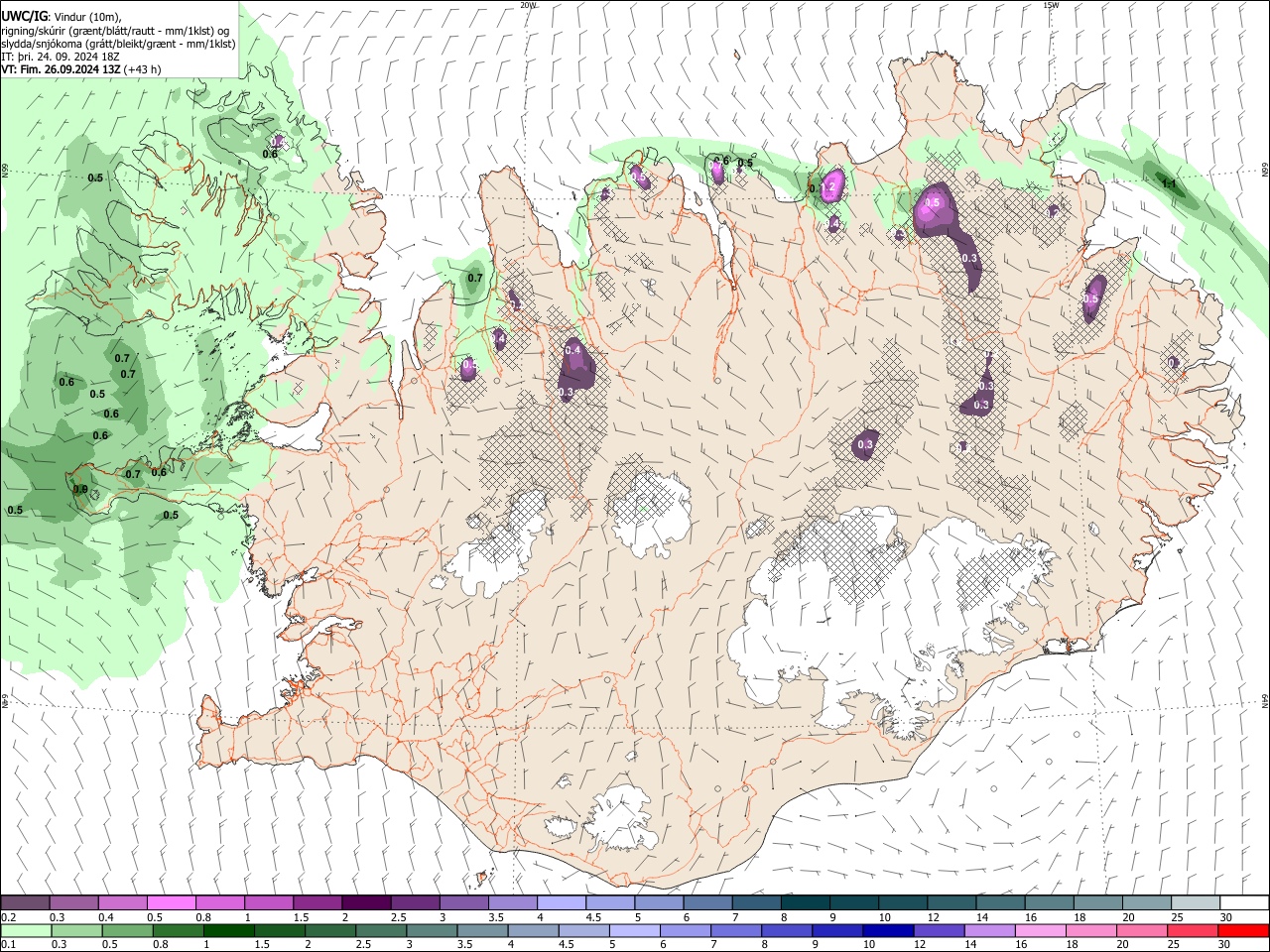The image size is (1270, 952).
Task: Click the '3.5' label in the lower legend row
Action: pyautogui.click(x=465, y=944)
